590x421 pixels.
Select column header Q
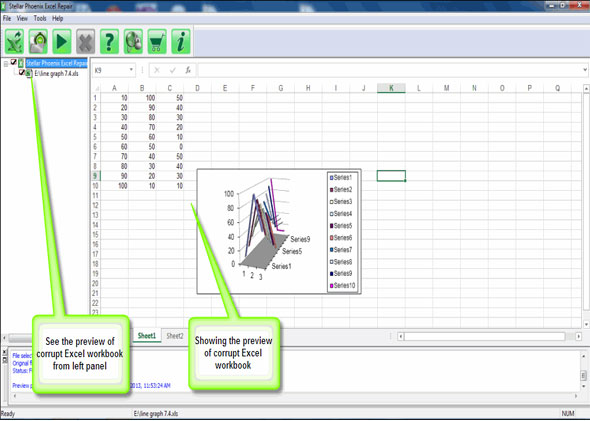[x=557, y=88]
